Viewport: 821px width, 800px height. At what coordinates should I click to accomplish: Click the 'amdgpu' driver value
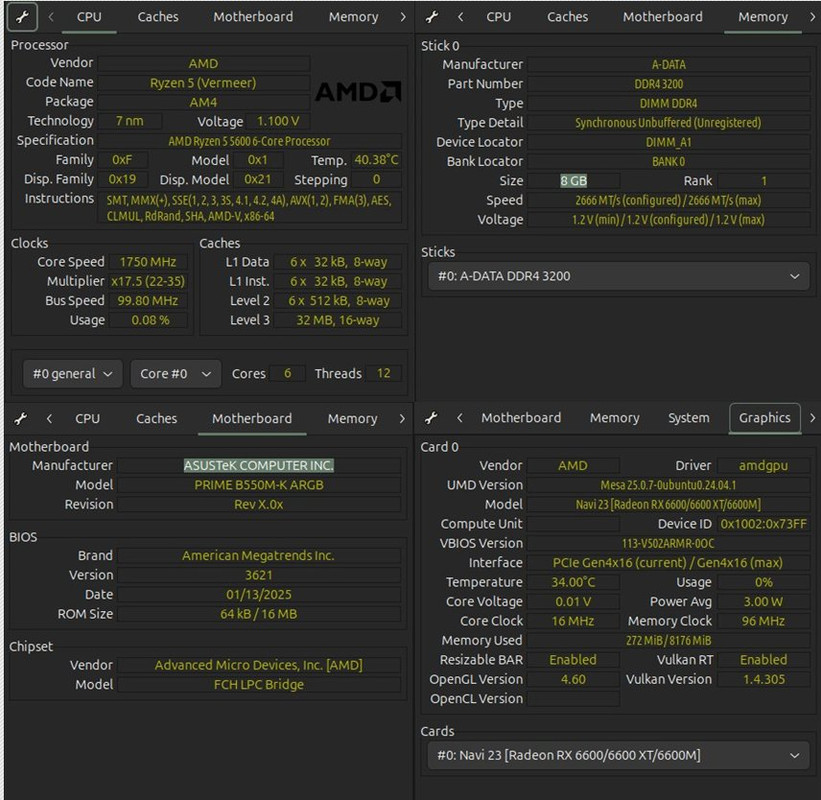(x=763, y=465)
